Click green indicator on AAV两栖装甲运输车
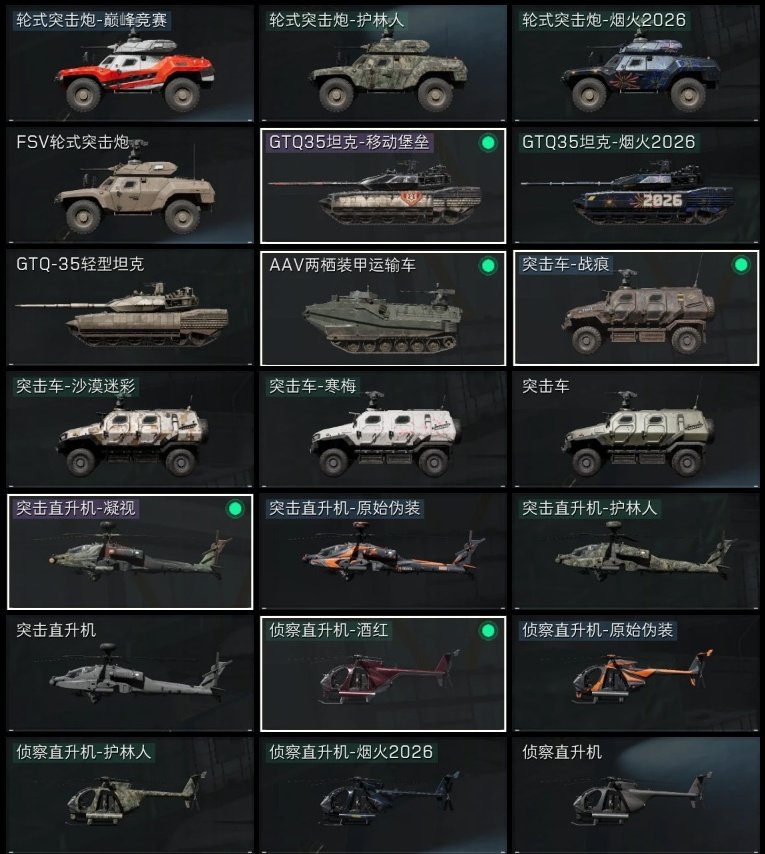The width and height of the screenshot is (765, 854). click(488, 265)
